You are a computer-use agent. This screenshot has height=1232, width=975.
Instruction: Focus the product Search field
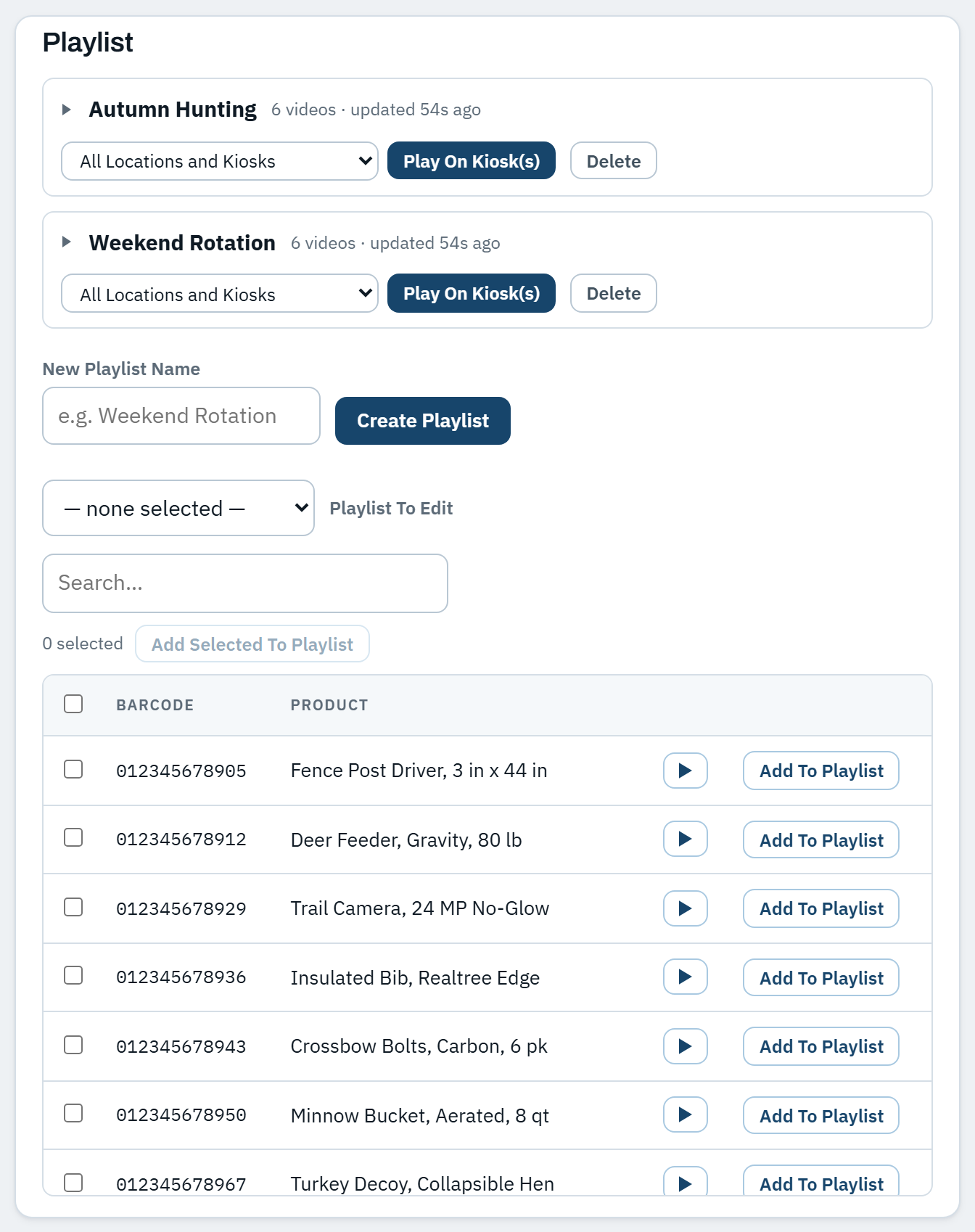coord(245,583)
